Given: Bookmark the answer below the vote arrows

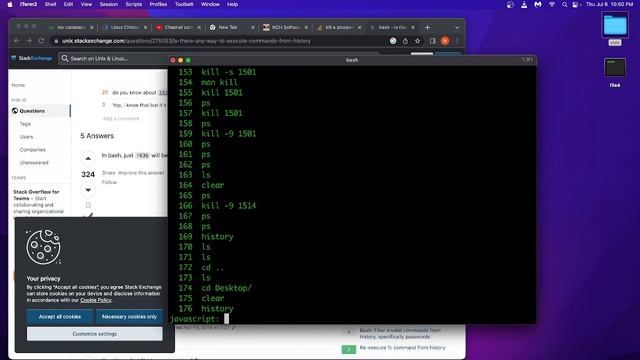Looking at the screenshot, I should click(x=88, y=205).
